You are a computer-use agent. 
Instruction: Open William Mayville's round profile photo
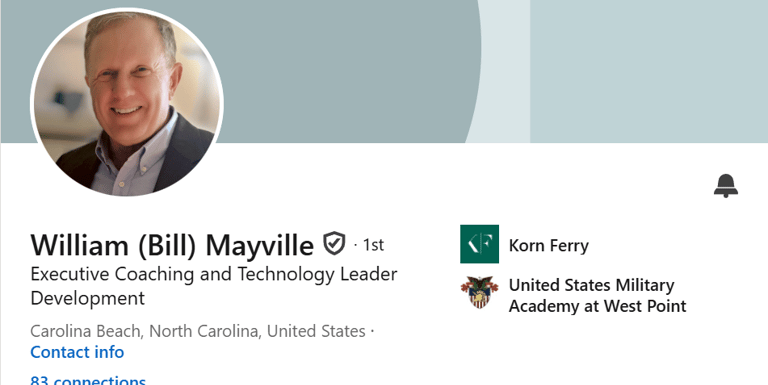point(127,102)
